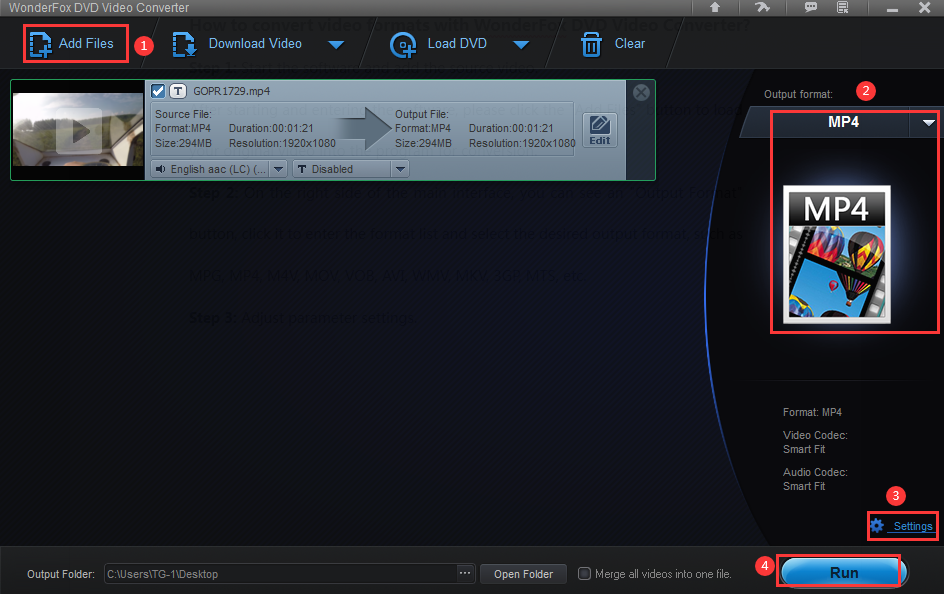This screenshot has height=594, width=944.
Task: Click the Load DVD disc icon
Action: [x=403, y=45]
